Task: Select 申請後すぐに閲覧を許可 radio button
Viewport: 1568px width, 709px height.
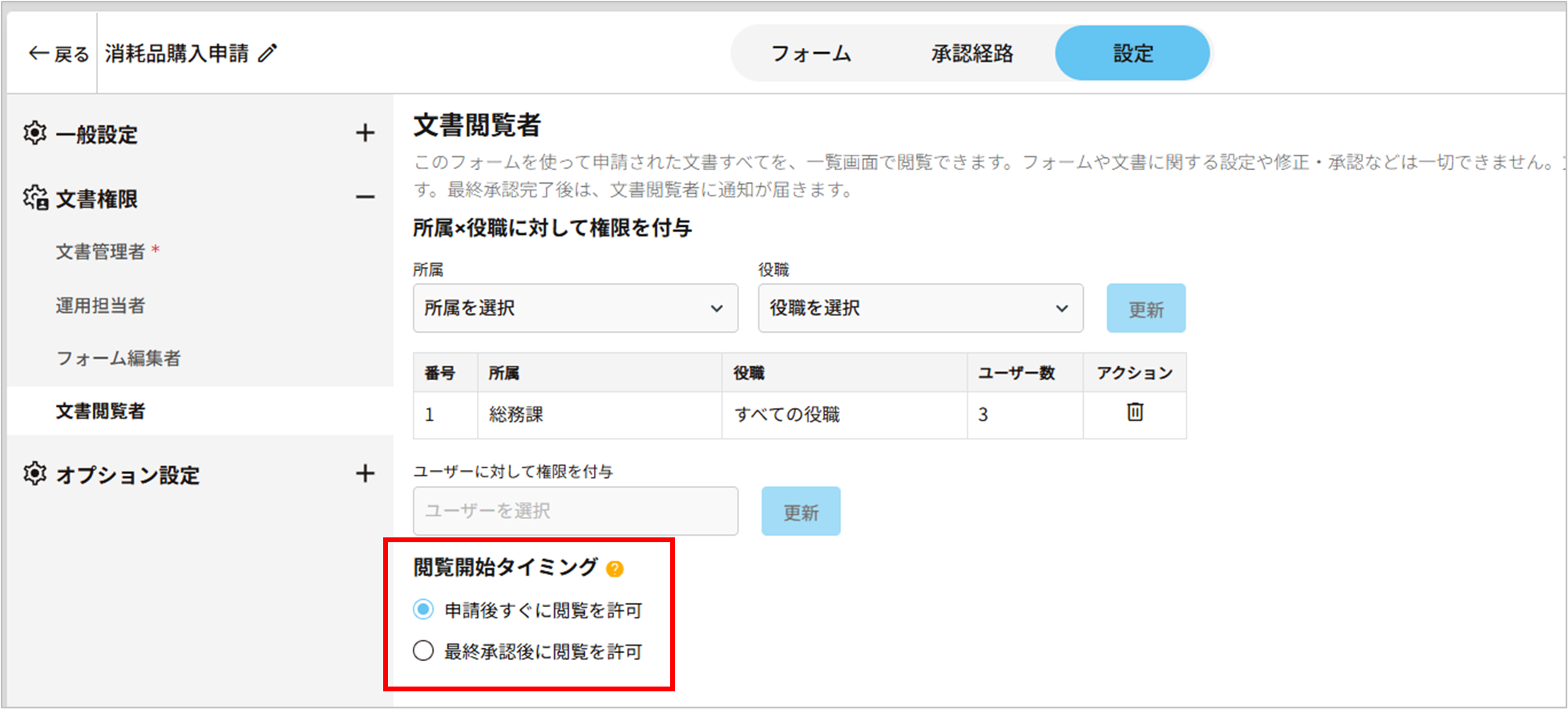Action: [423, 610]
